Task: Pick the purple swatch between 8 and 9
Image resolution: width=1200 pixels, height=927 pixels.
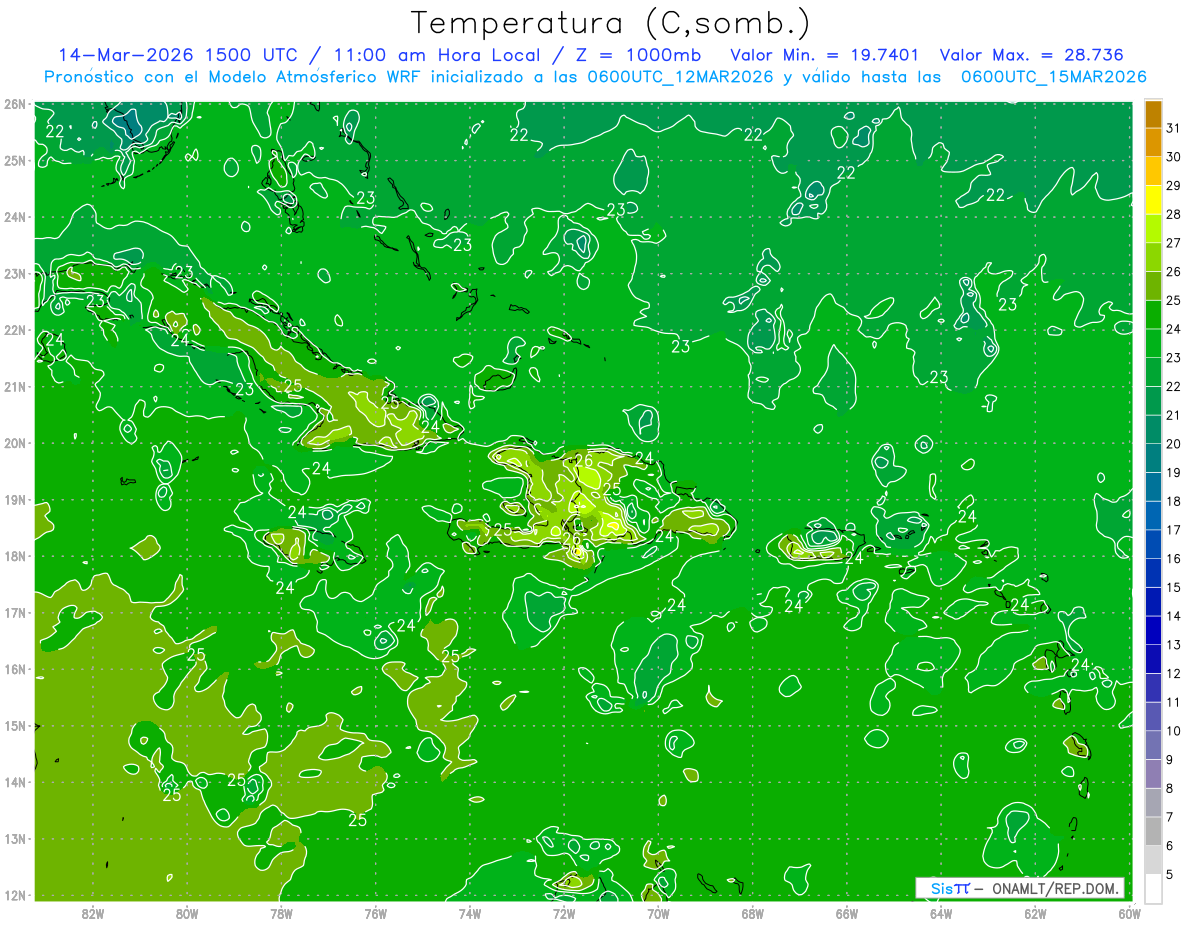Action: pos(1153,773)
